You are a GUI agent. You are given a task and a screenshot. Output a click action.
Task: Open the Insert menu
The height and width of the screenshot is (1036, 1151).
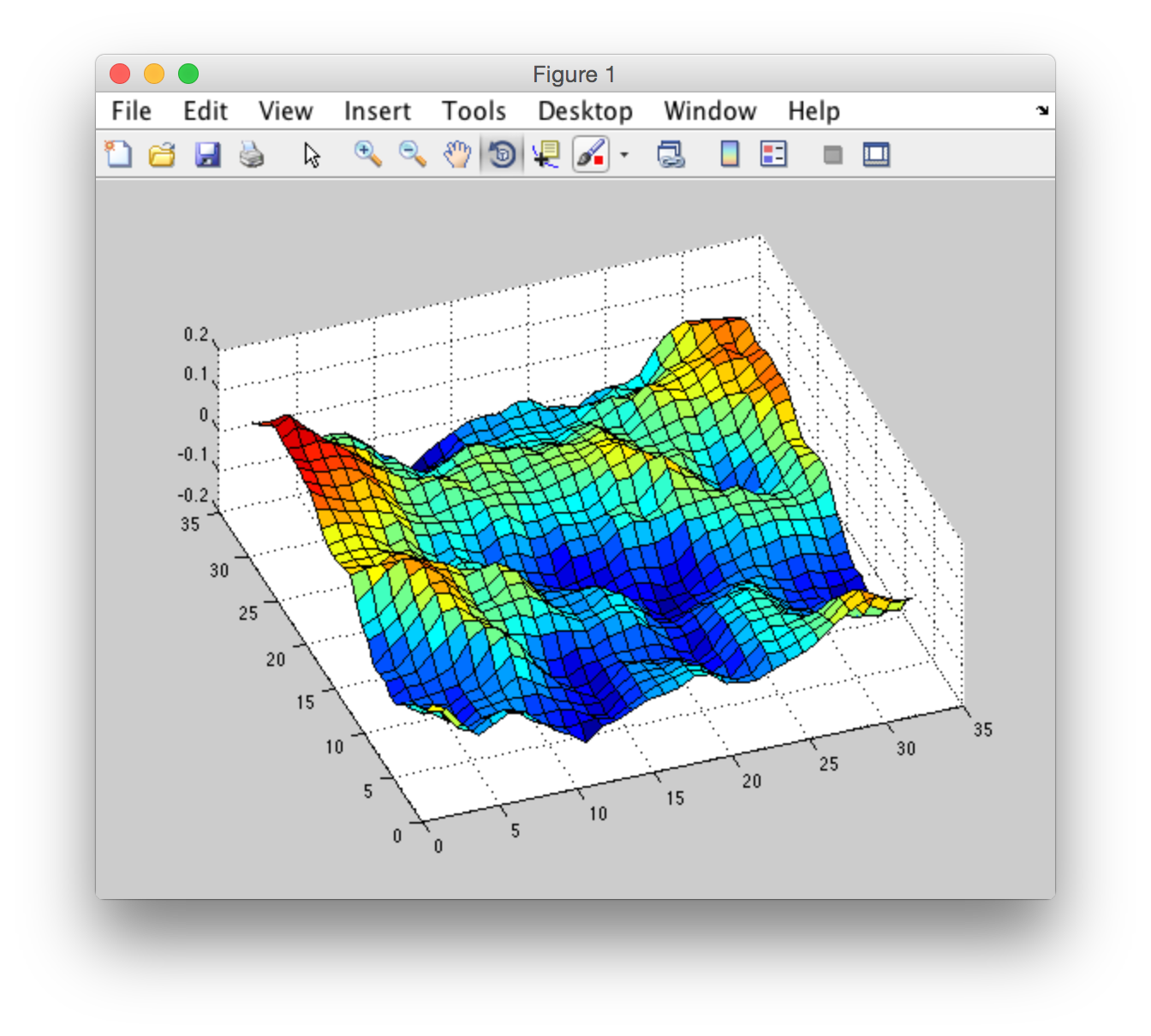378,111
